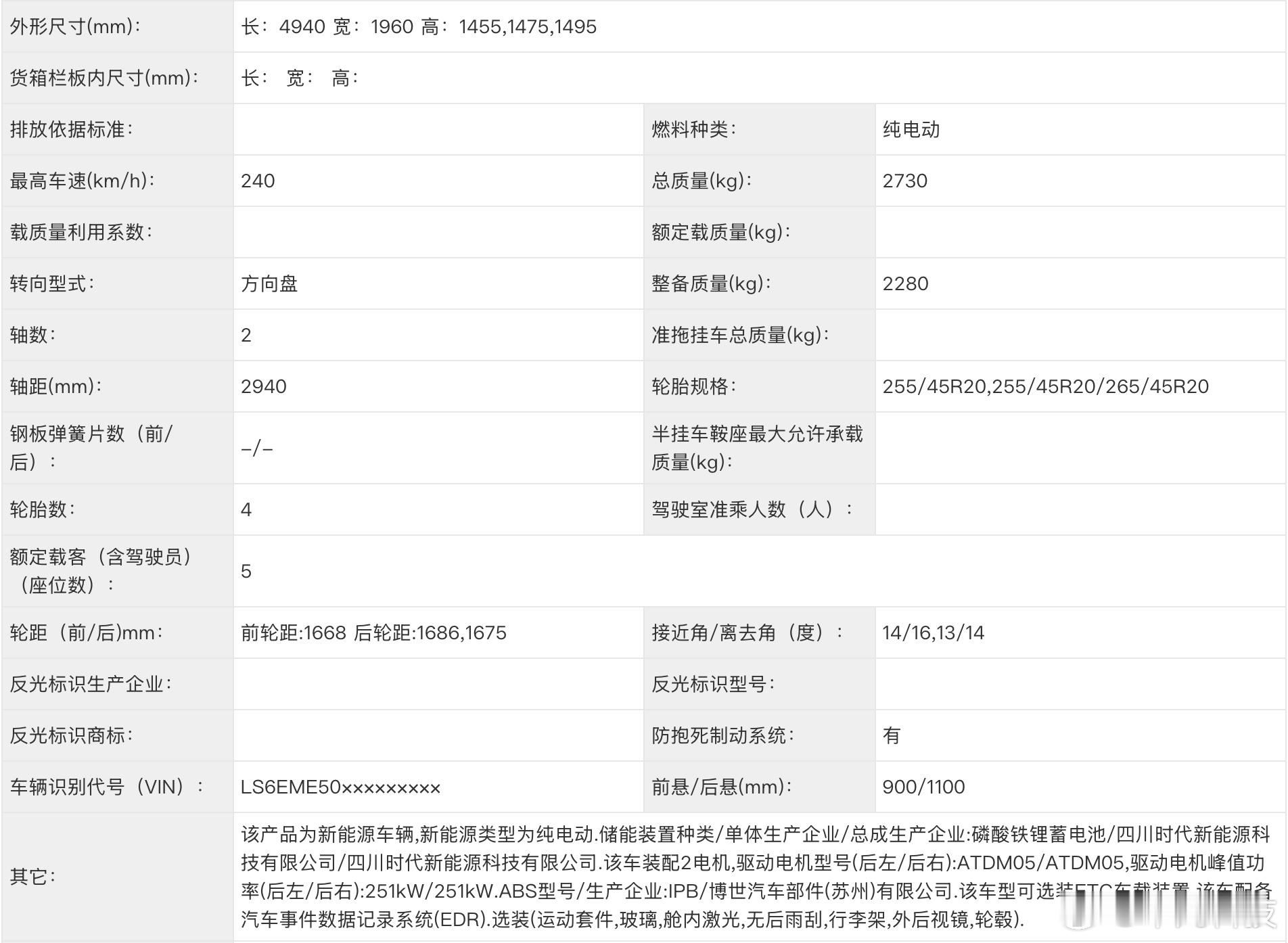Click the 反光标识商标 label

point(71,736)
